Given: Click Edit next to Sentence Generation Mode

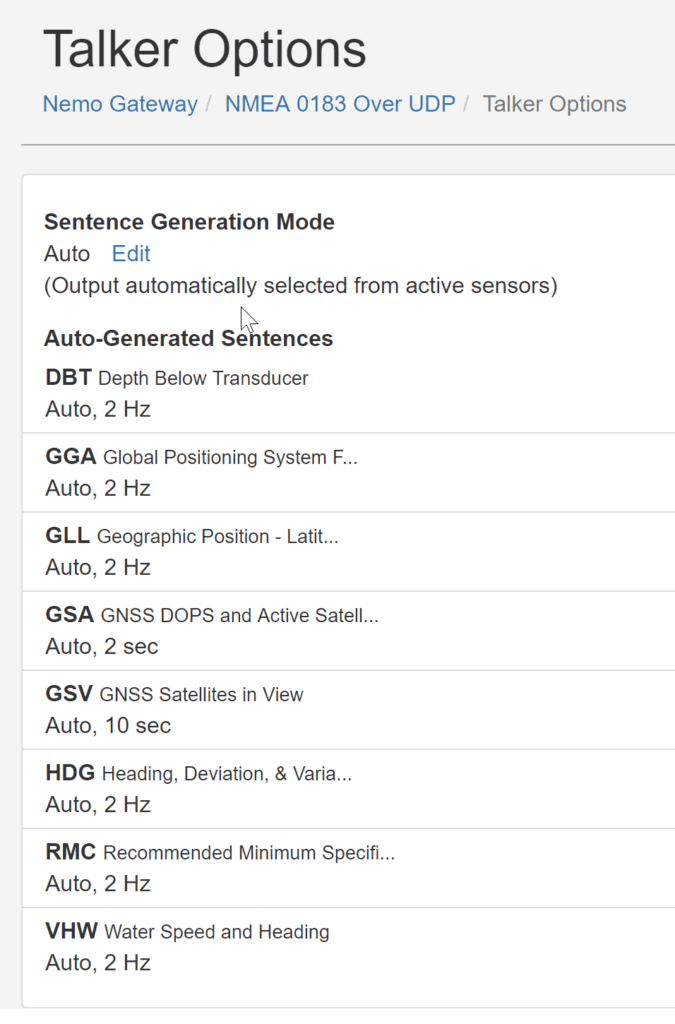Looking at the screenshot, I should pyautogui.click(x=131, y=254).
